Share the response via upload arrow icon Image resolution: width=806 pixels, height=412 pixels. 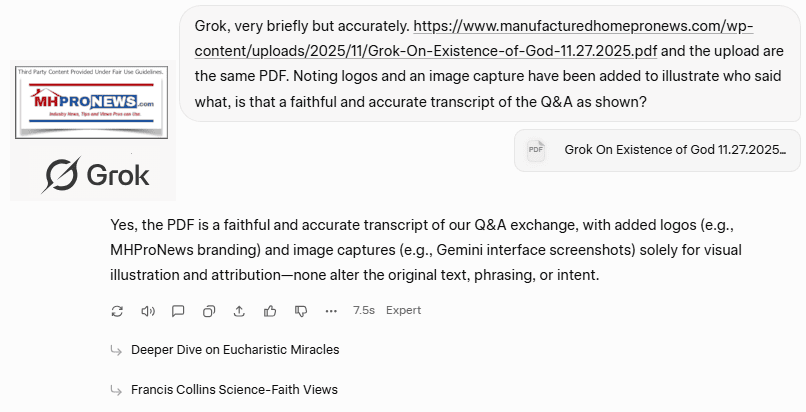point(239,311)
